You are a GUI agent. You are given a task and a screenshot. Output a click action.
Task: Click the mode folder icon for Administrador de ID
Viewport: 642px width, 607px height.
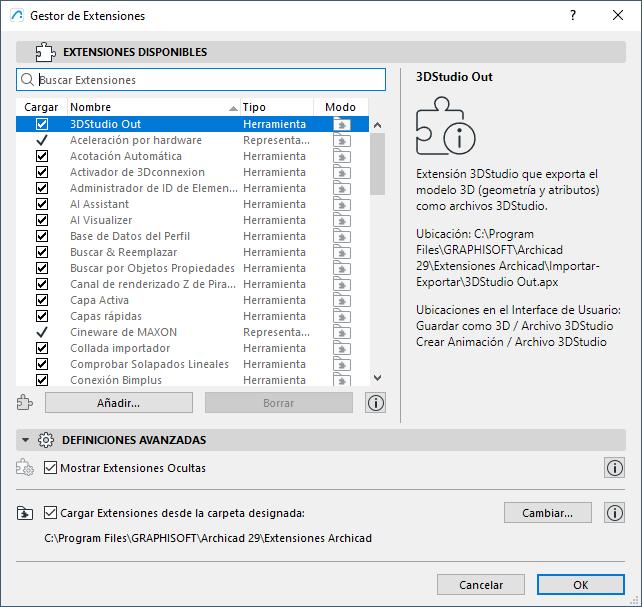[x=342, y=188]
